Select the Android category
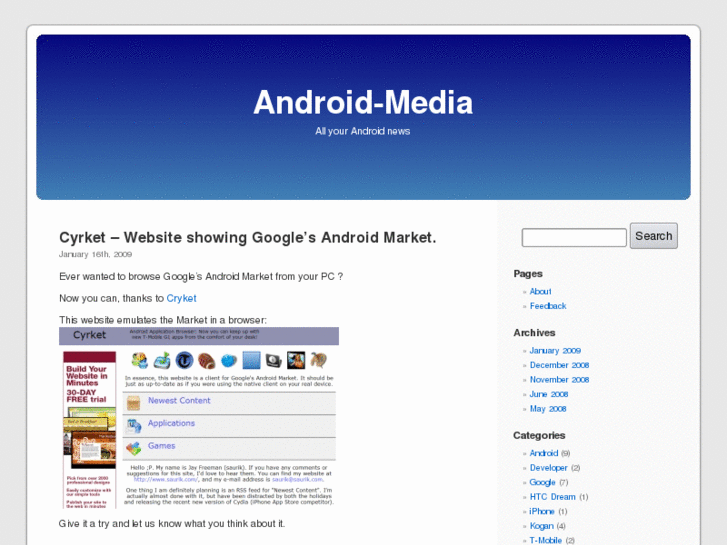727x545 pixels. pos(544,453)
